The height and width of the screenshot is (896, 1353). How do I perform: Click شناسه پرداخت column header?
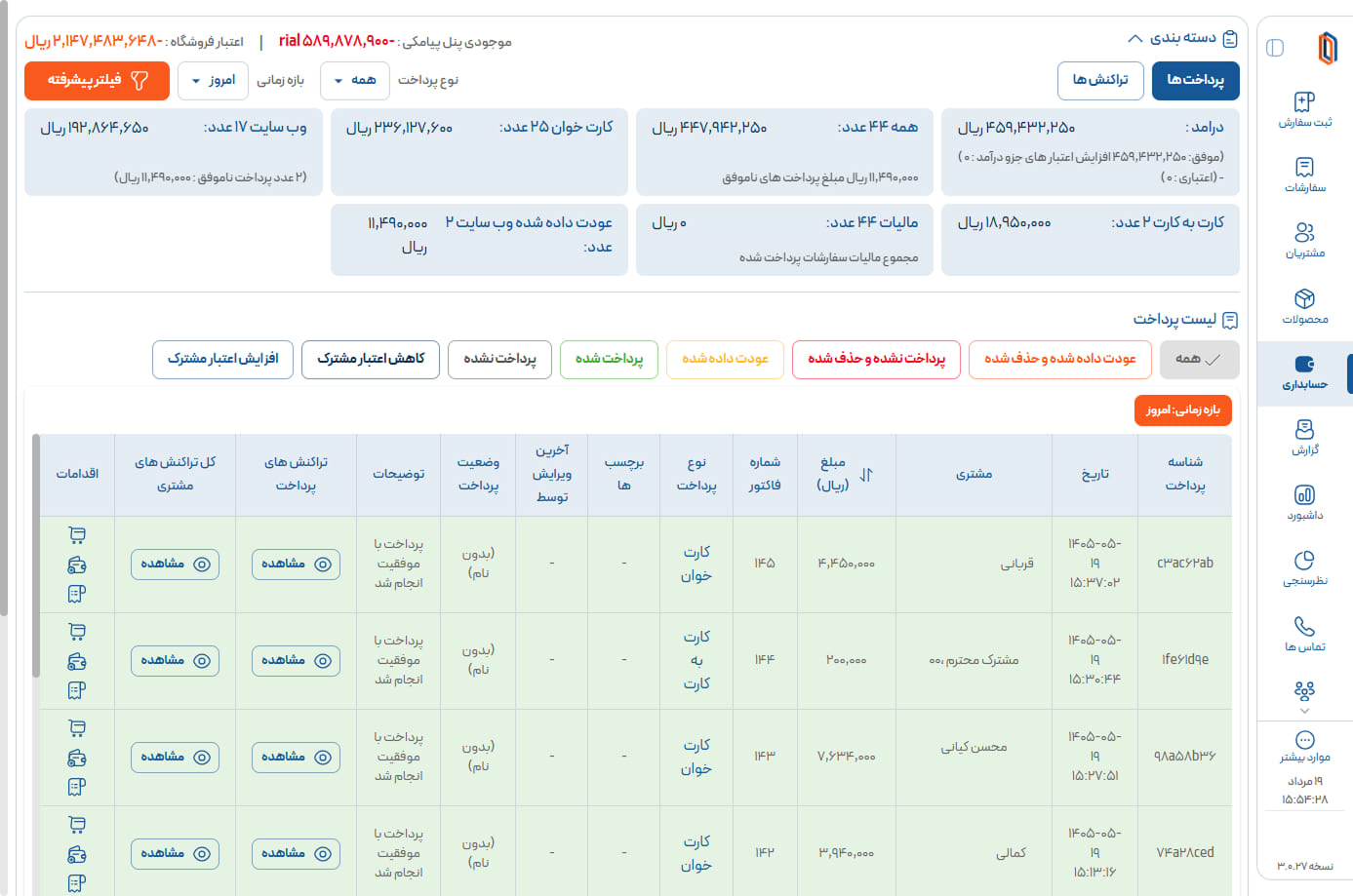[1184, 474]
